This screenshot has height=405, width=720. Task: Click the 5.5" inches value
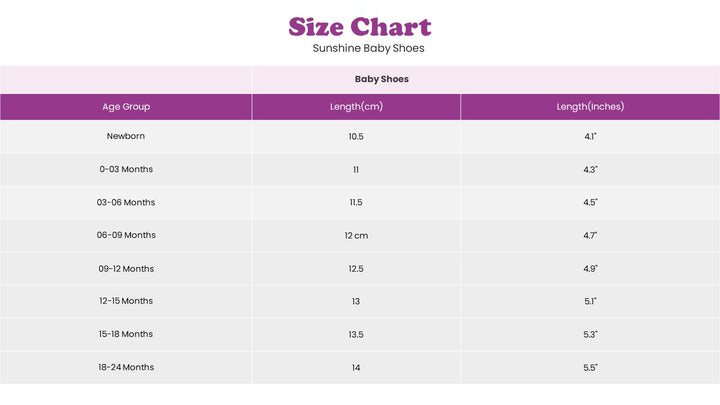click(x=590, y=367)
